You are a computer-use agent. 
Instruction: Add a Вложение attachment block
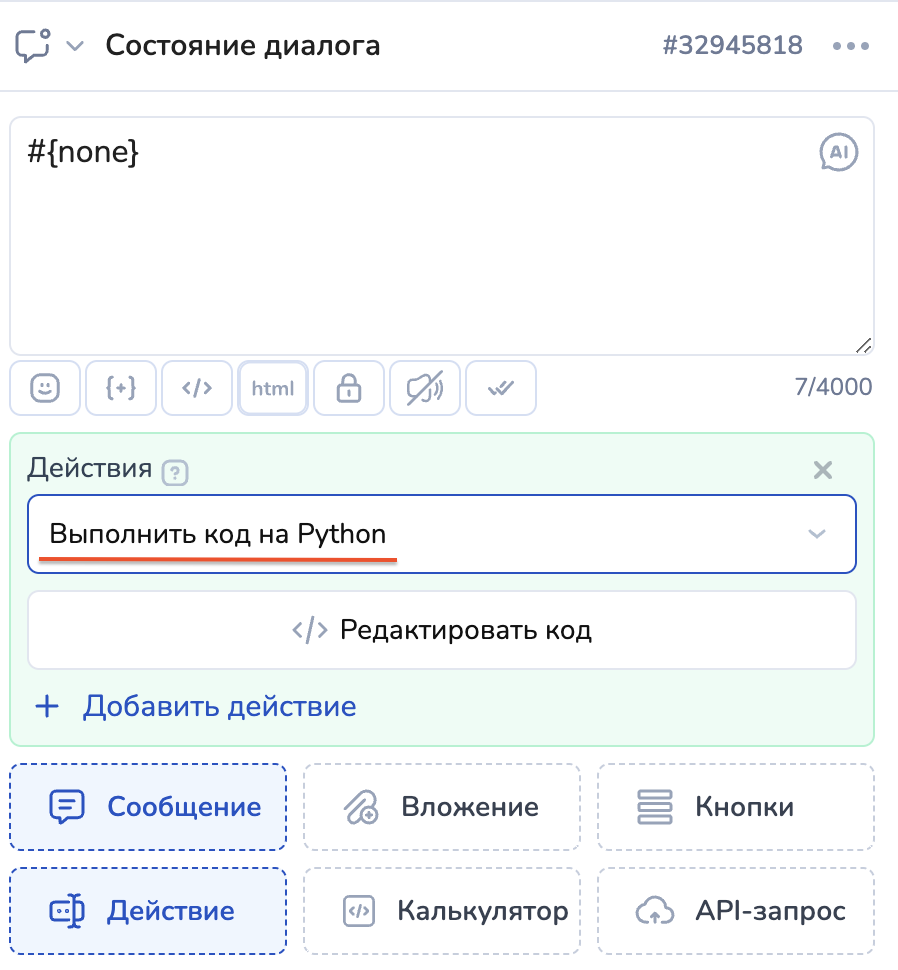click(x=441, y=807)
